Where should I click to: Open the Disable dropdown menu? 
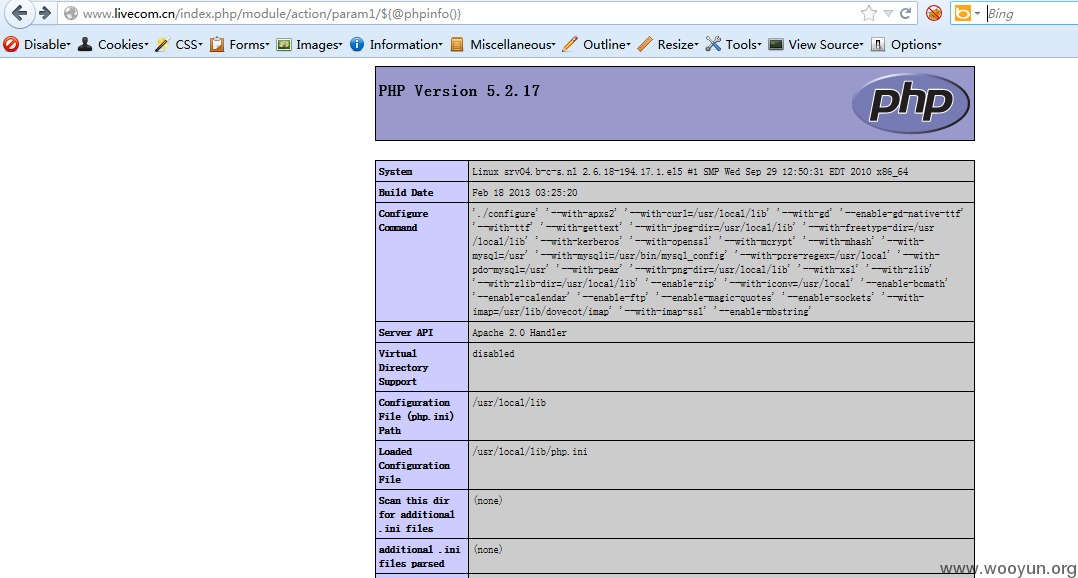[47, 44]
